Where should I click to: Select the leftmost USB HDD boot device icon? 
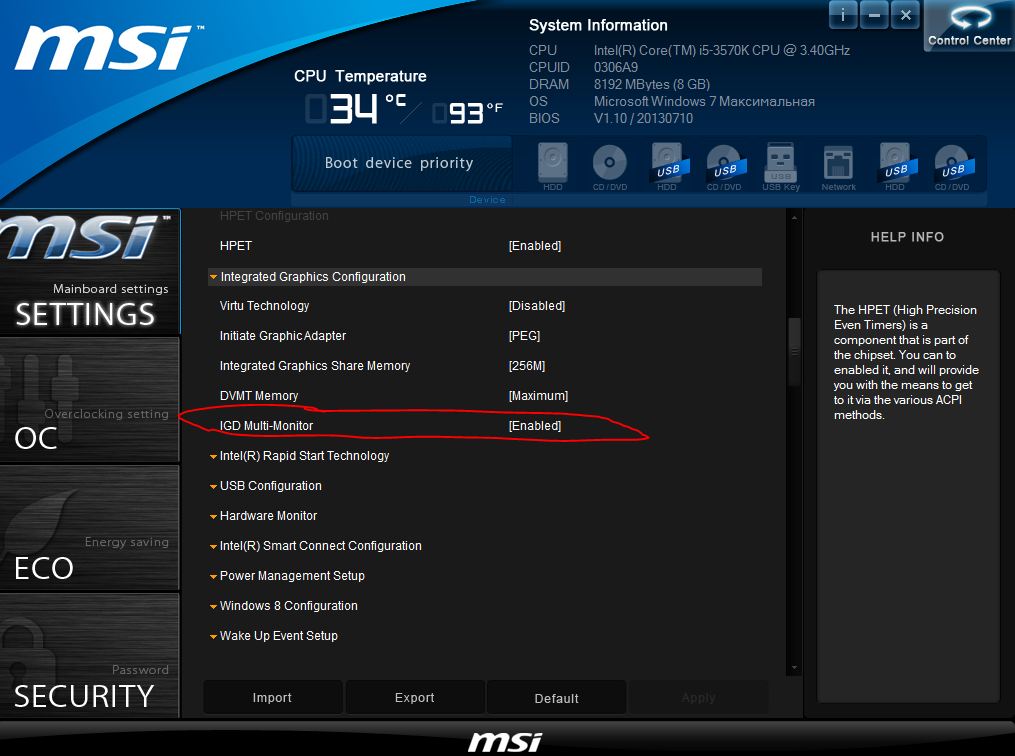pyautogui.click(x=667, y=166)
